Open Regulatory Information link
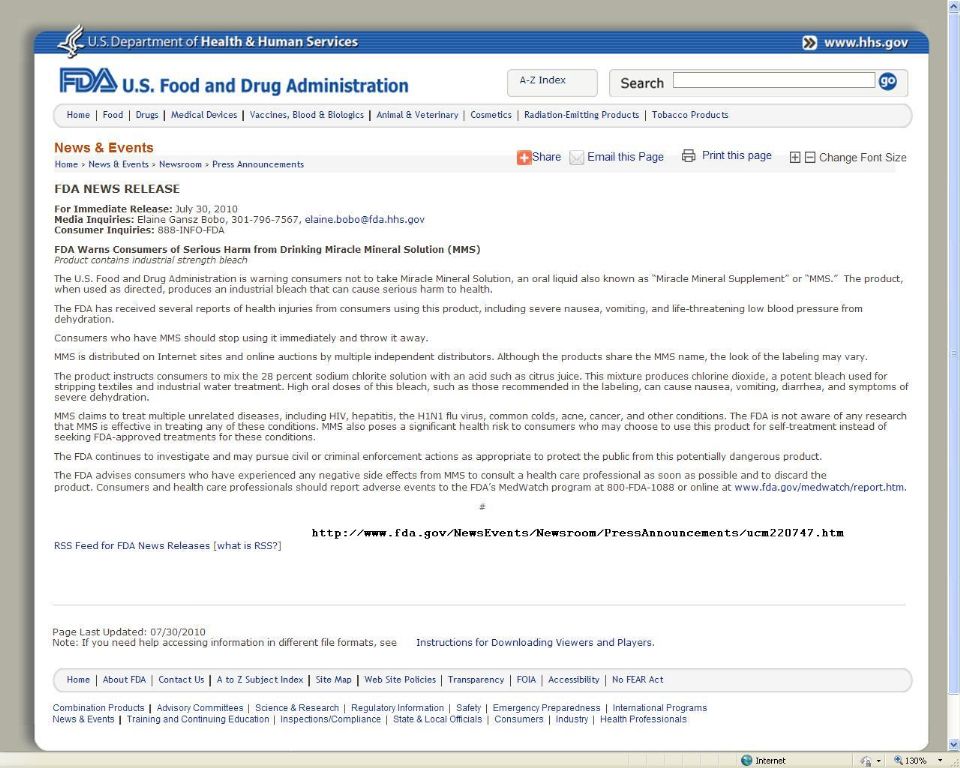This screenshot has height=768, width=960. tap(397, 708)
